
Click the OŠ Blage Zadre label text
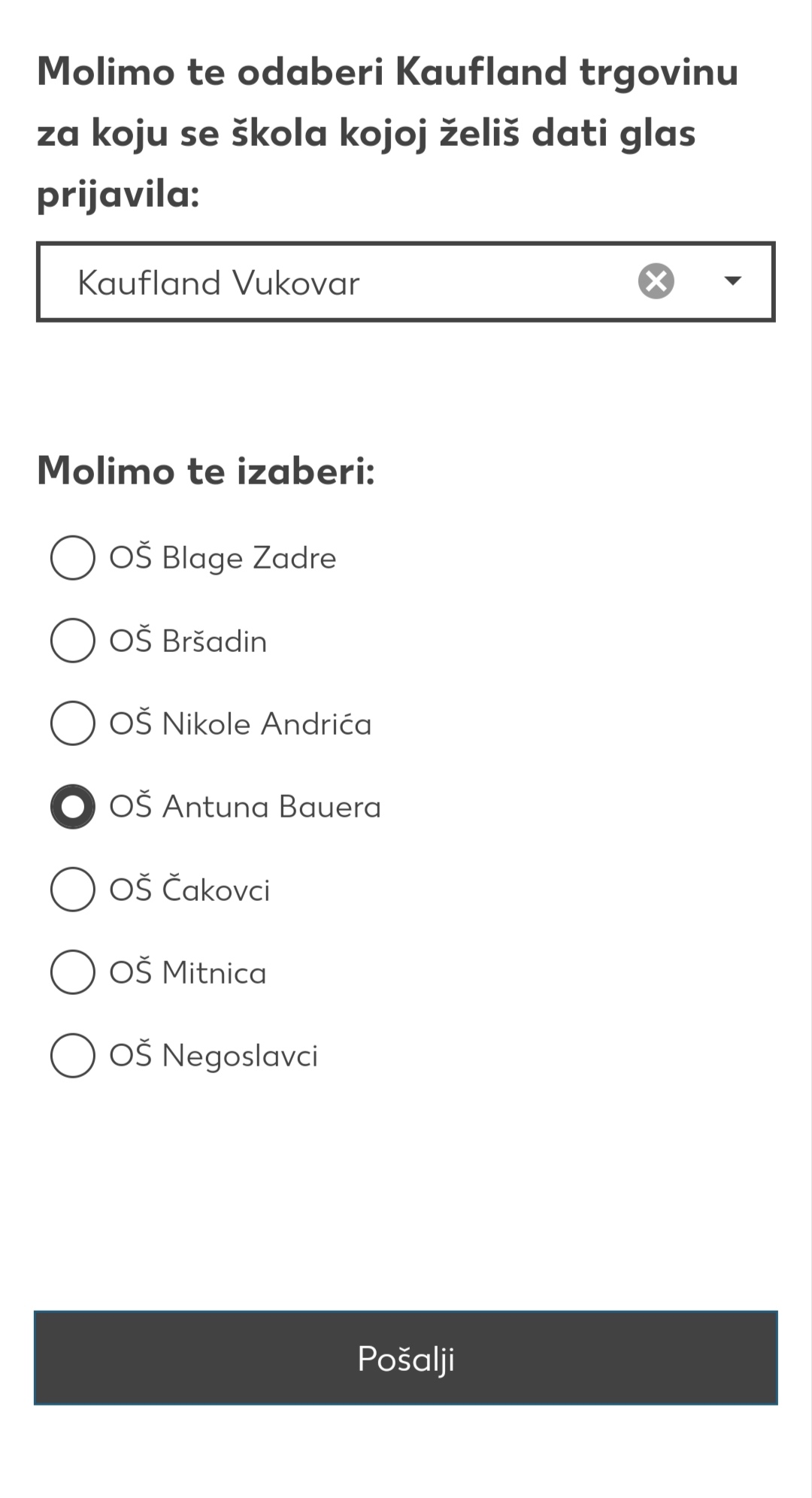pos(223,557)
